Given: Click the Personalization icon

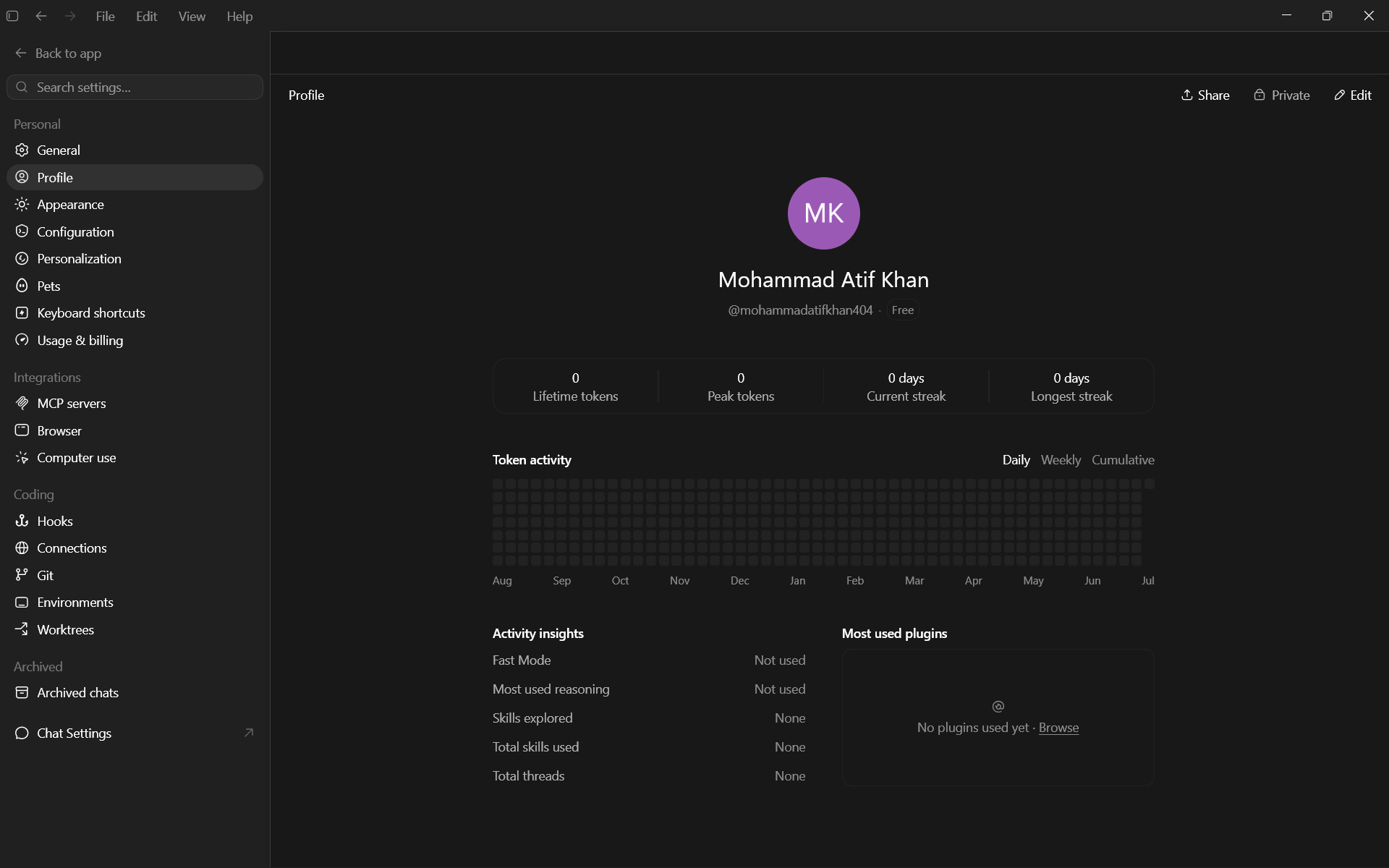Looking at the screenshot, I should click(x=22, y=258).
